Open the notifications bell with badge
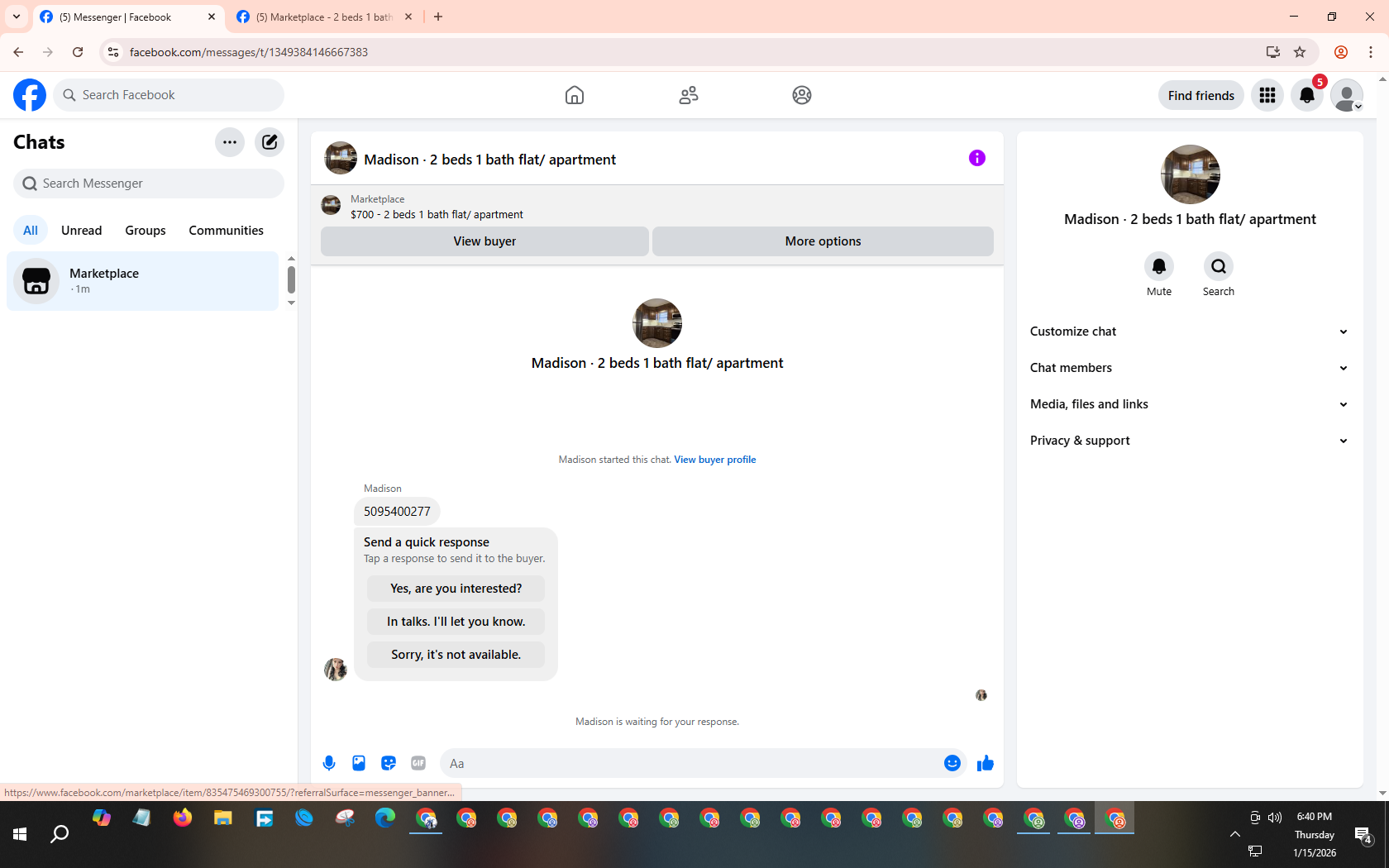 [x=1307, y=95]
